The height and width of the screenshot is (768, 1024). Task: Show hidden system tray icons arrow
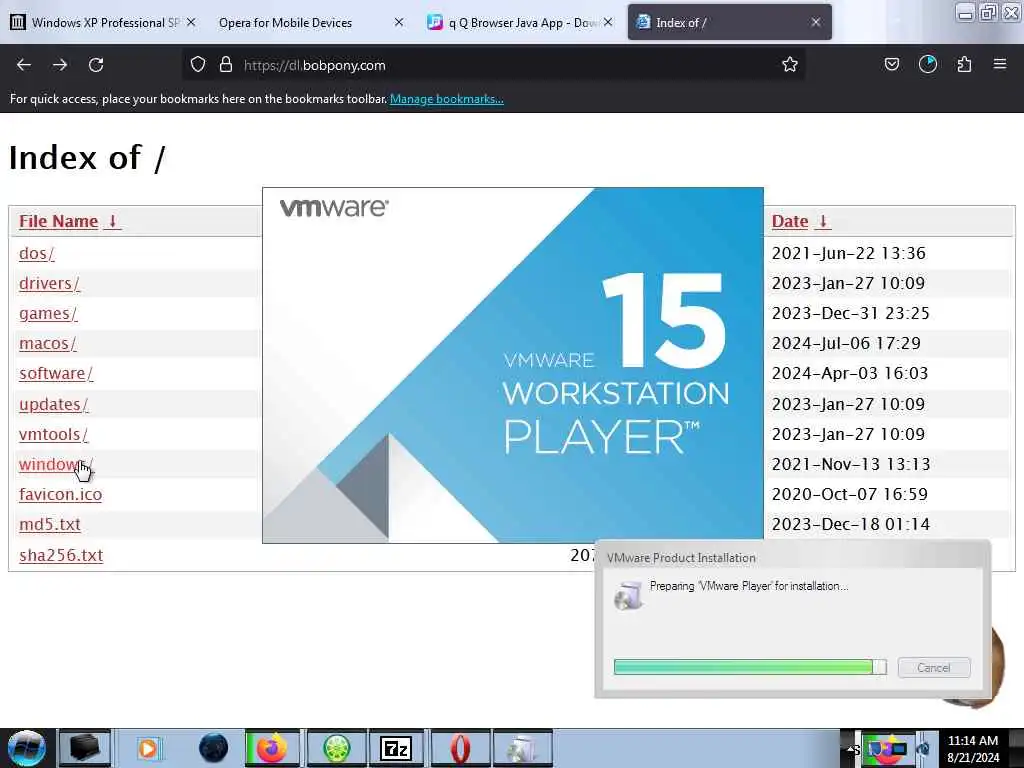[853, 749]
